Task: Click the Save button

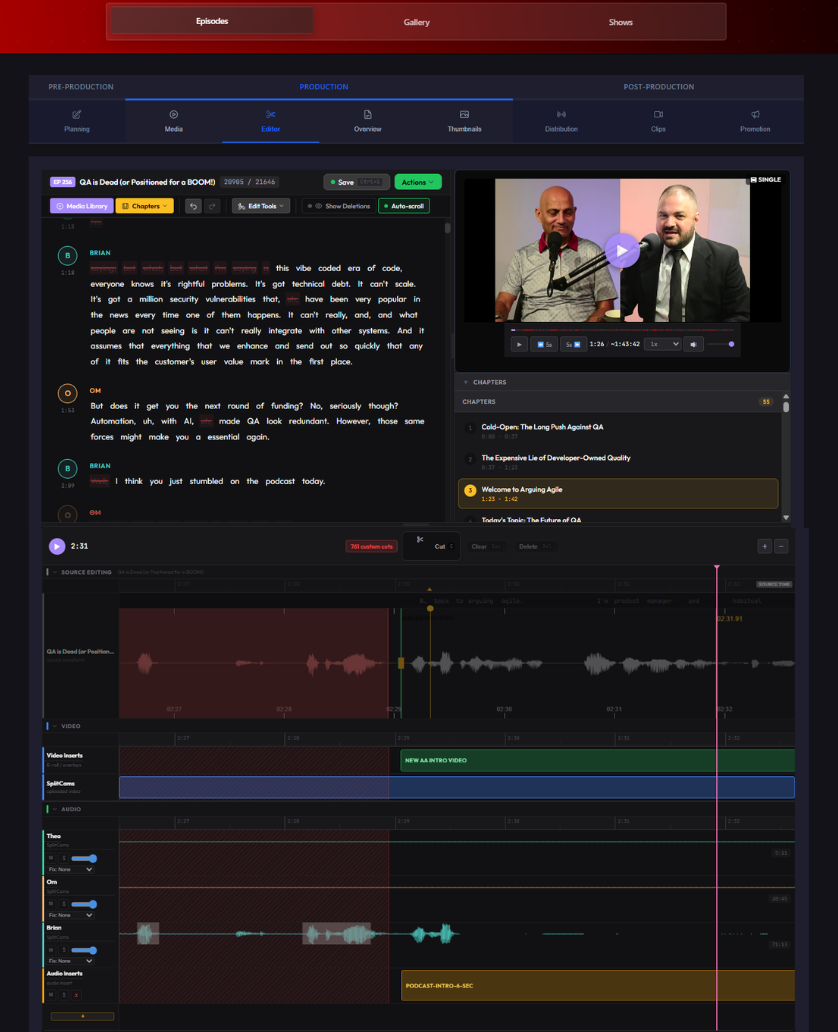Action: 356,182
